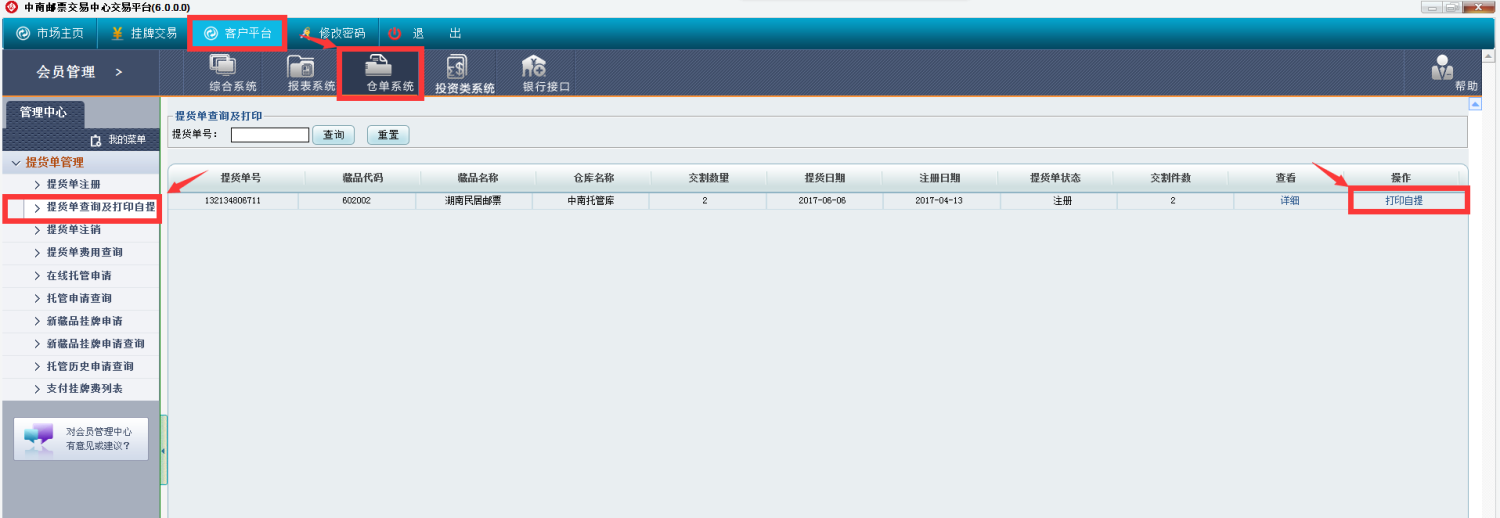Screen dimensions: 1500x518
Task: Collapse the left sidebar panel handle
Action: tap(164, 452)
